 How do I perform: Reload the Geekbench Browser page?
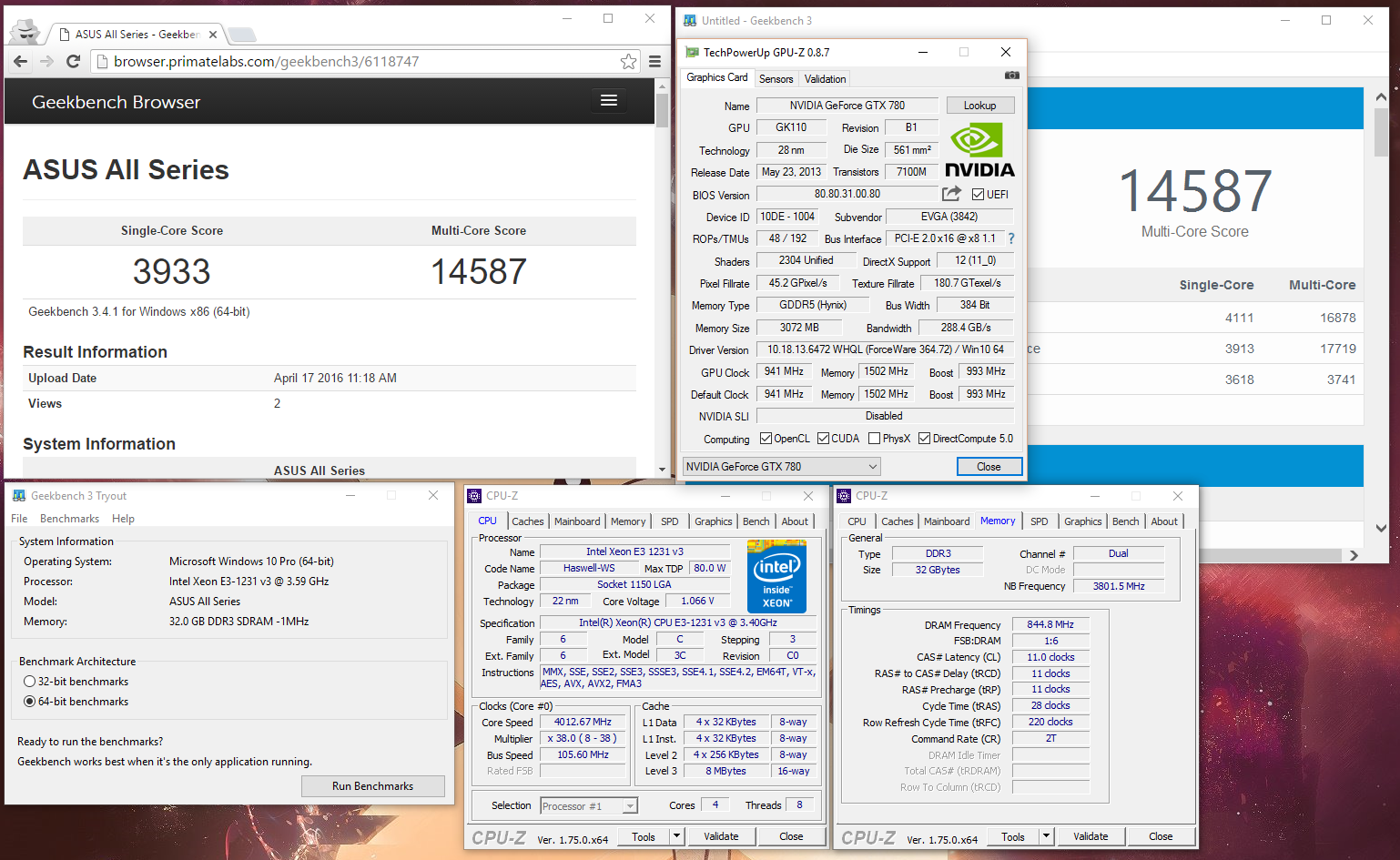pos(74,62)
